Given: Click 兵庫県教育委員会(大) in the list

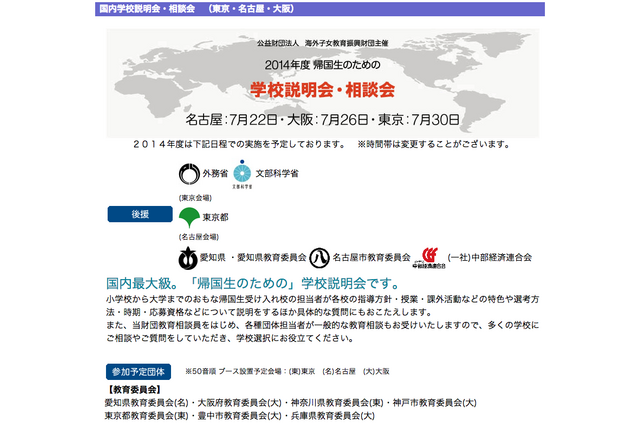Looking at the screenshot, I should 333,416.
